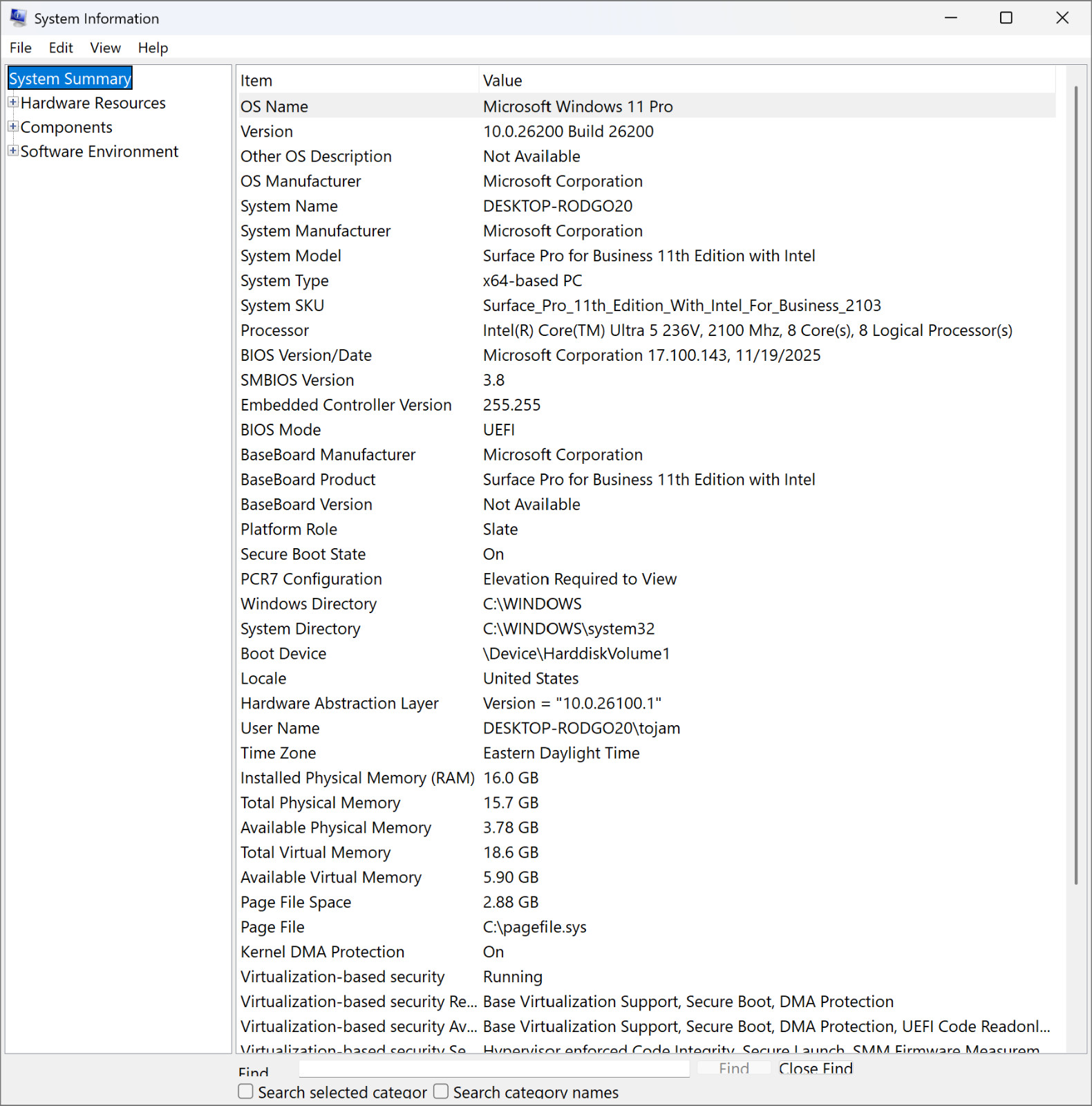The width and height of the screenshot is (1092, 1106).
Task: Select the Version row
Action: (646, 131)
